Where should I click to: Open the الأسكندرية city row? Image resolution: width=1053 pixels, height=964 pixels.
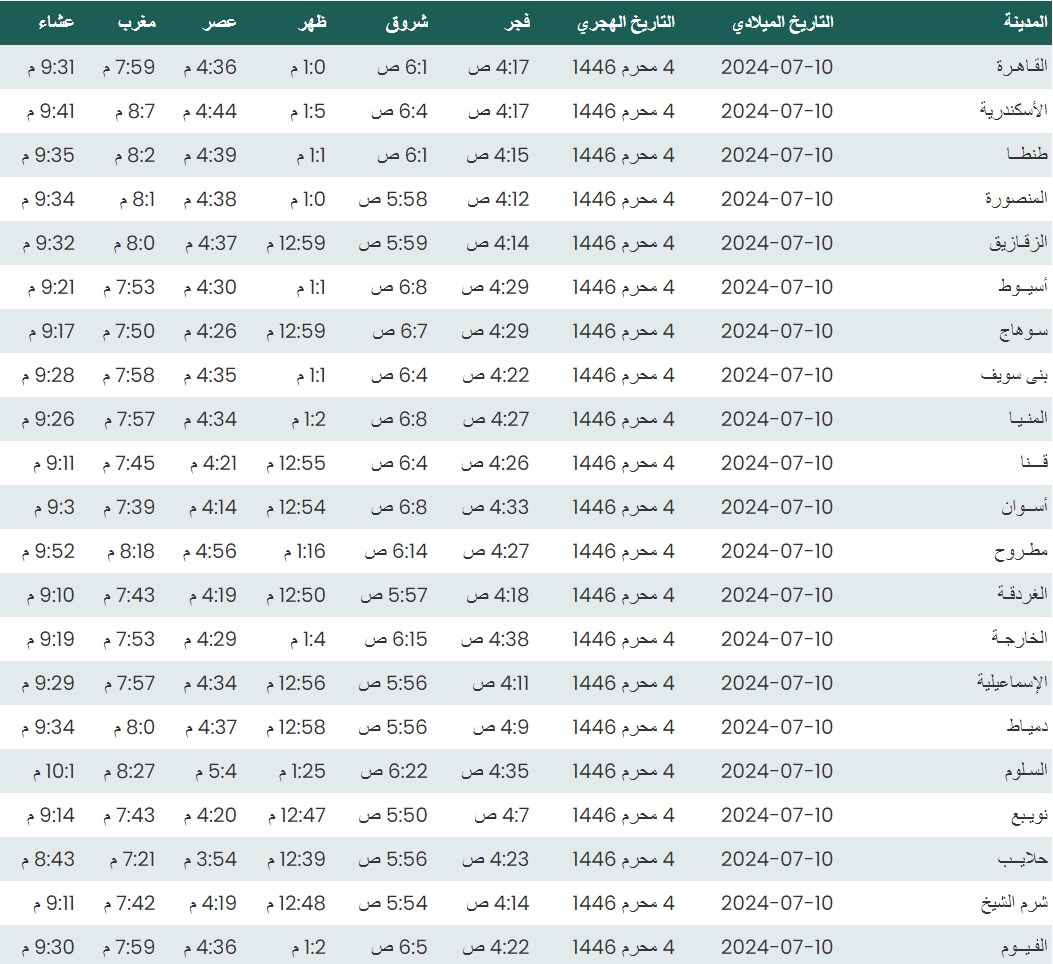1013,111
